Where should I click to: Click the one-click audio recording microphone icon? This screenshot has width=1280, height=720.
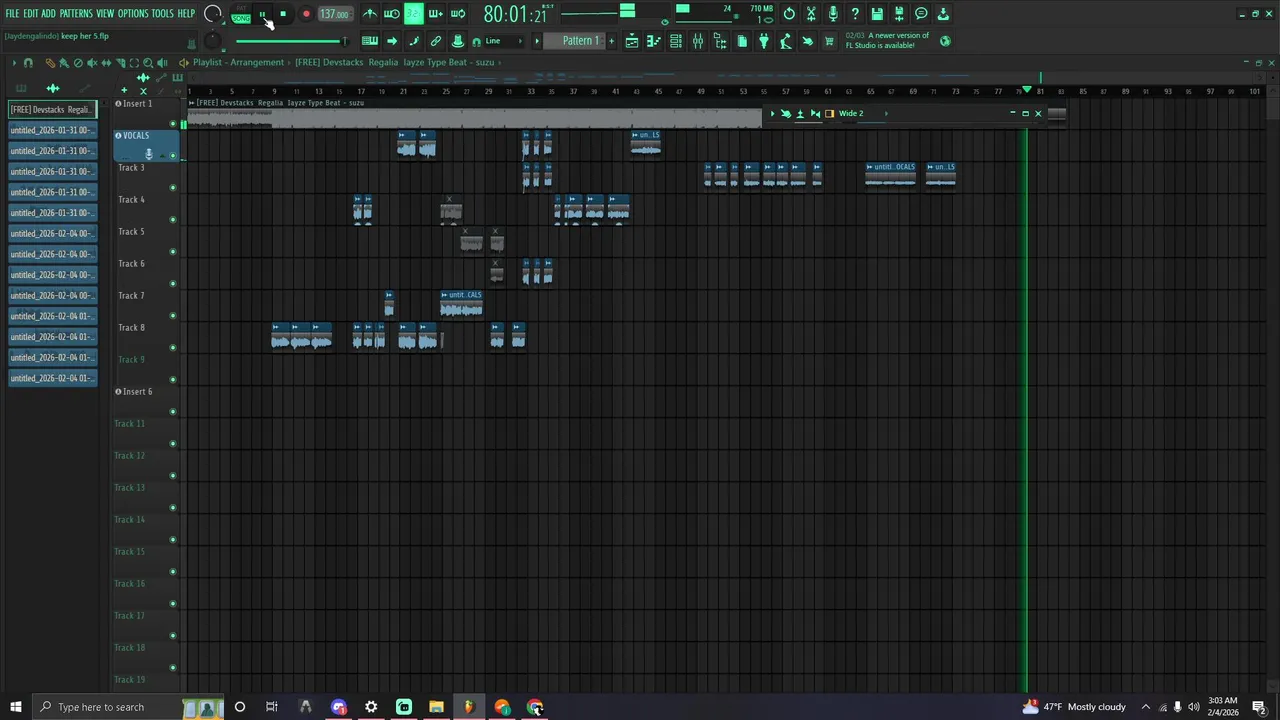pyautogui.click(x=833, y=14)
